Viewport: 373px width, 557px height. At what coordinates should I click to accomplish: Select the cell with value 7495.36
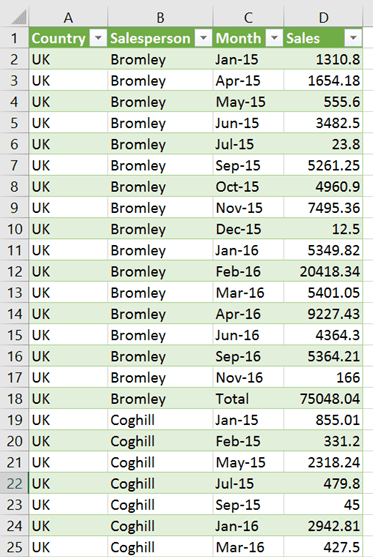[x=323, y=208]
